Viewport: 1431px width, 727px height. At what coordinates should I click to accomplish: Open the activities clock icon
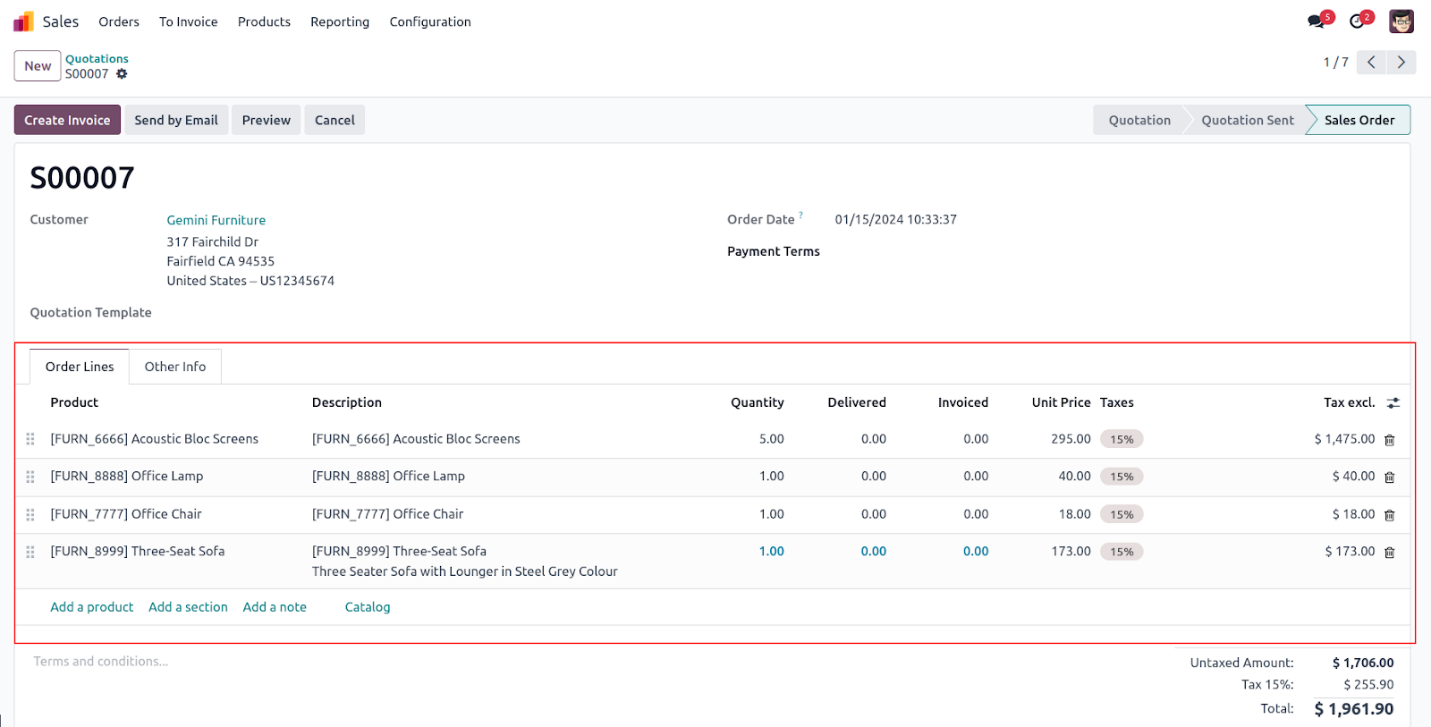pos(1357,22)
